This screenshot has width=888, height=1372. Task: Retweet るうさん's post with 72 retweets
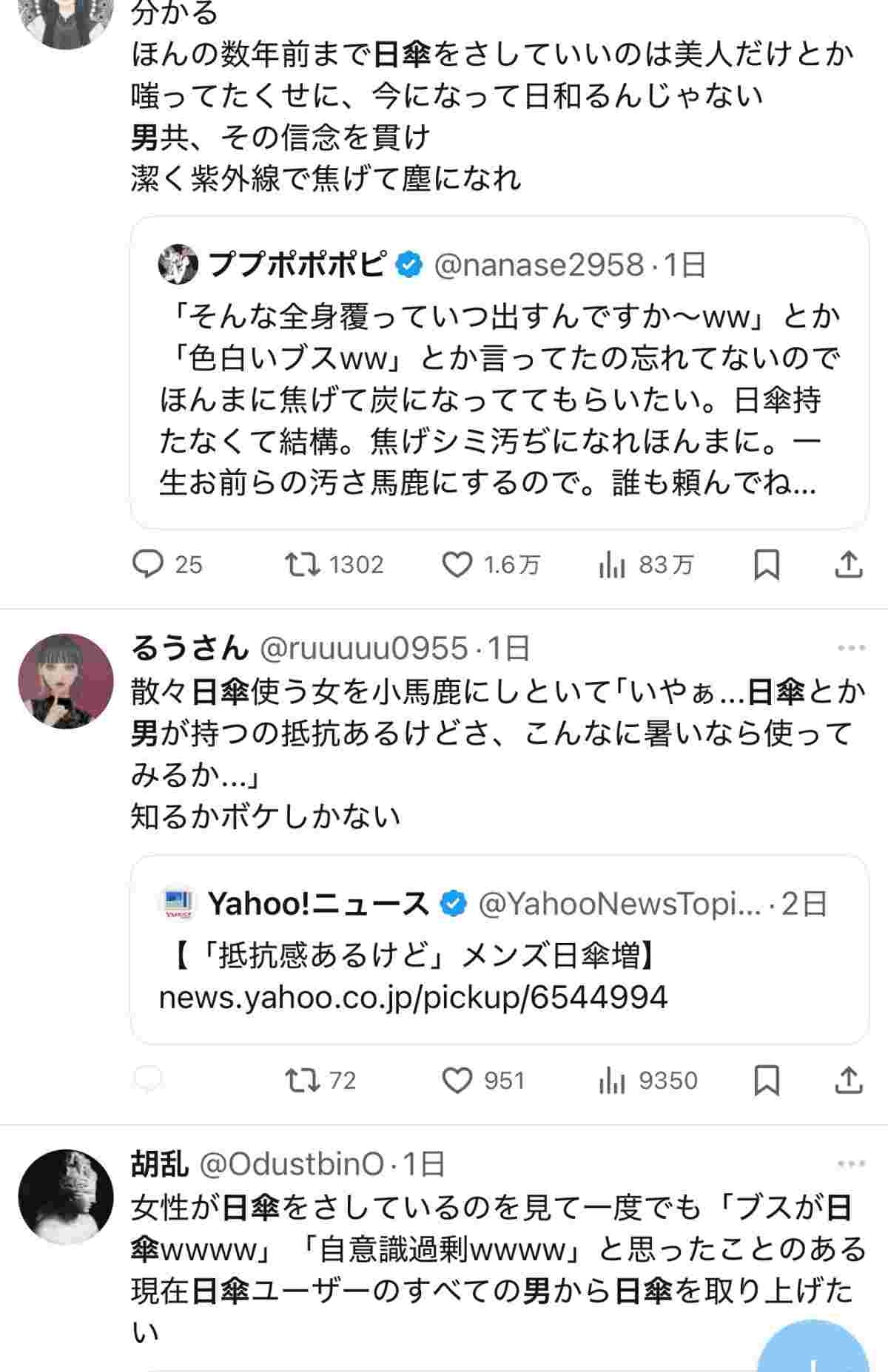coord(303,1081)
